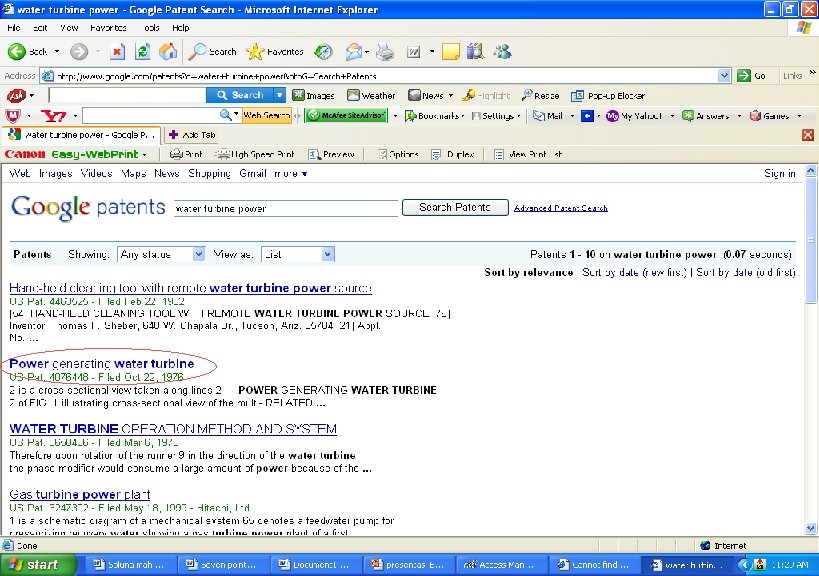Viewport: 819px width, 576px height.
Task: Expand the address bar dropdown arrow
Action: [x=723, y=76]
